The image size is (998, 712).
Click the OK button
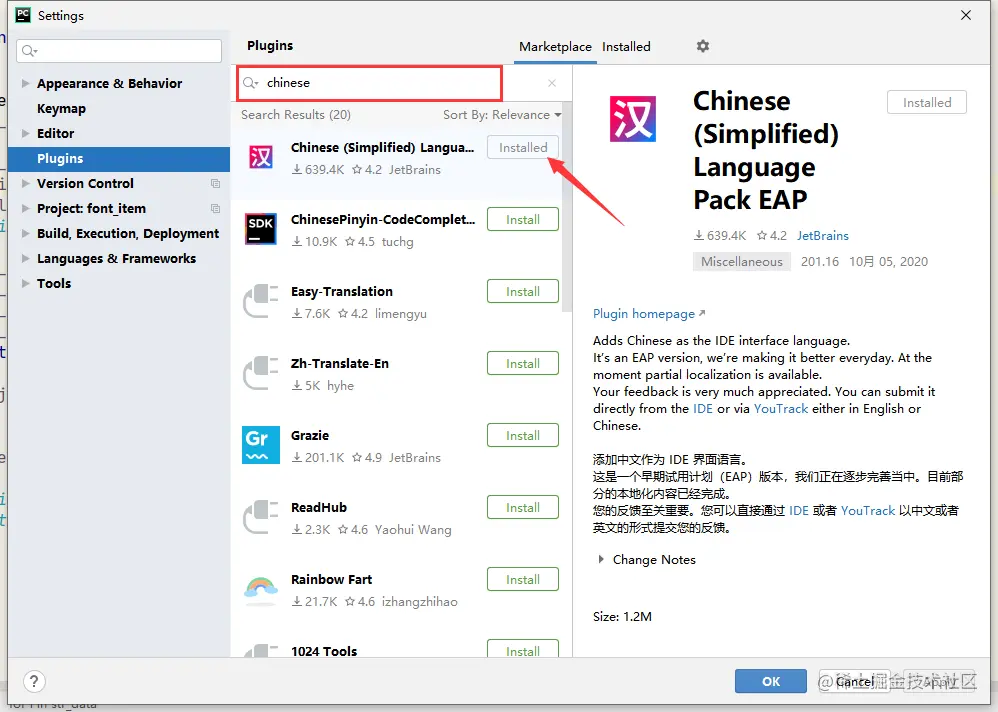[x=771, y=681]
